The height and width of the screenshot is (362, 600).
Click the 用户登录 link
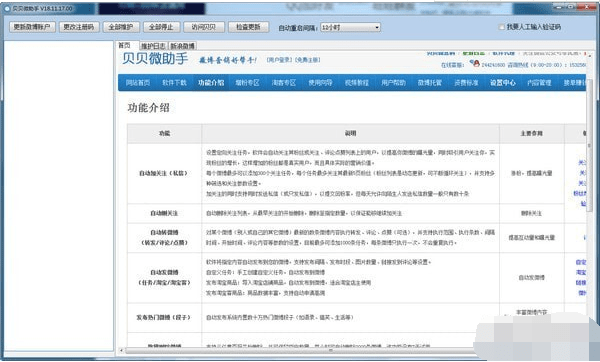pyautogui.click(x=279, y=60)
